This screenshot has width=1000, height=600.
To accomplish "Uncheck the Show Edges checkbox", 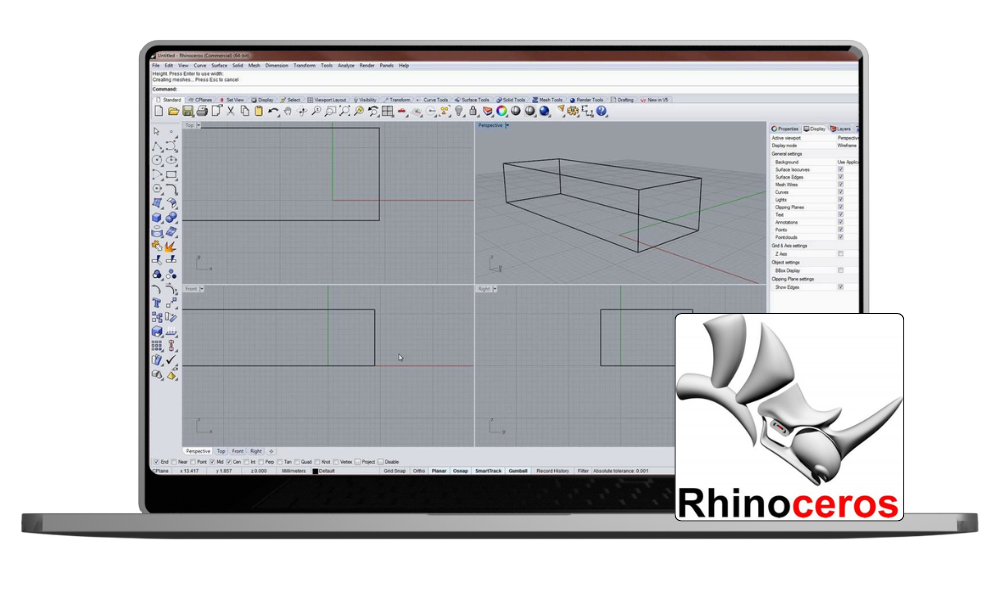I will (x=840, y=287).
